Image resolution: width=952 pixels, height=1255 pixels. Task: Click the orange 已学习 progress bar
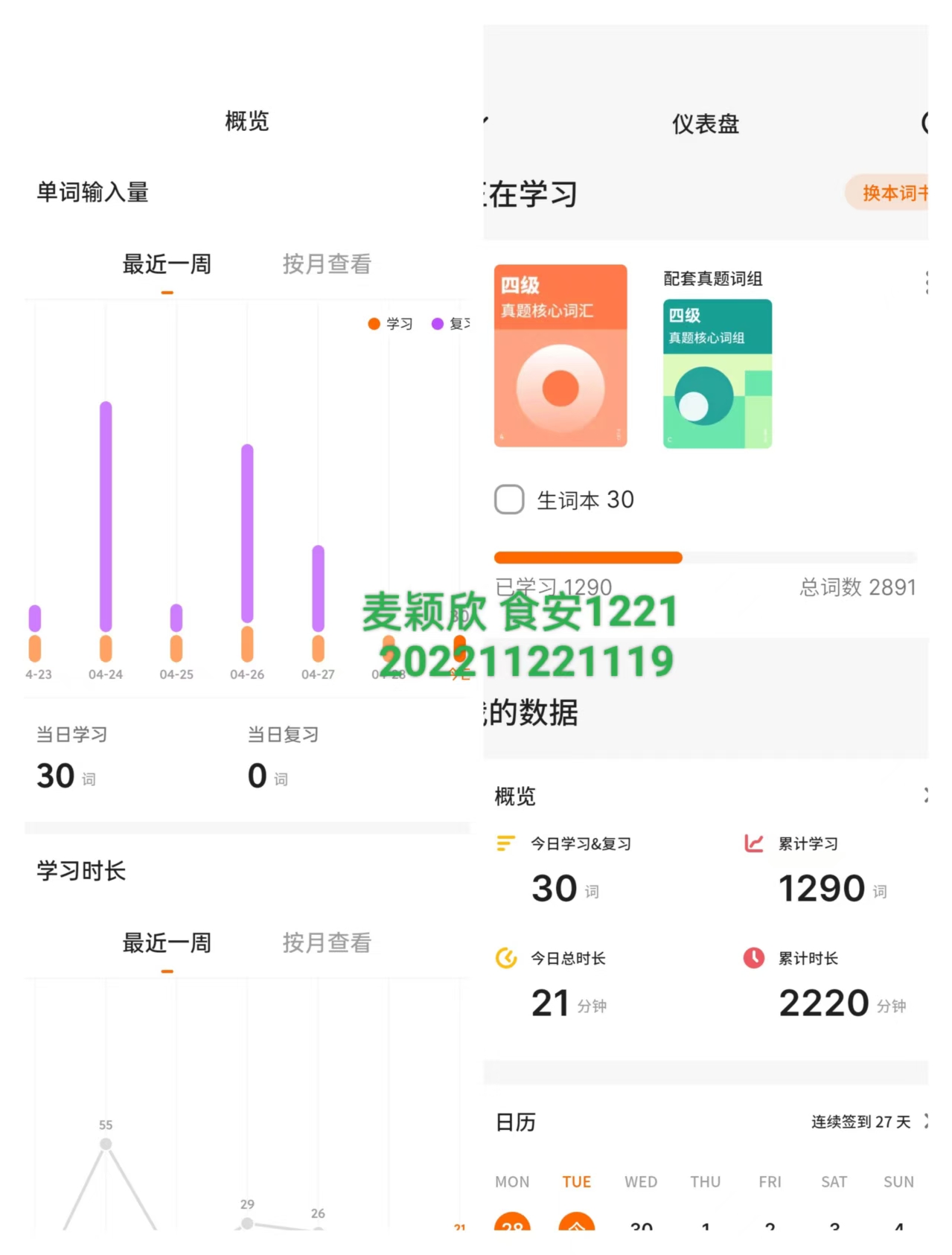(x=588, y=558)
